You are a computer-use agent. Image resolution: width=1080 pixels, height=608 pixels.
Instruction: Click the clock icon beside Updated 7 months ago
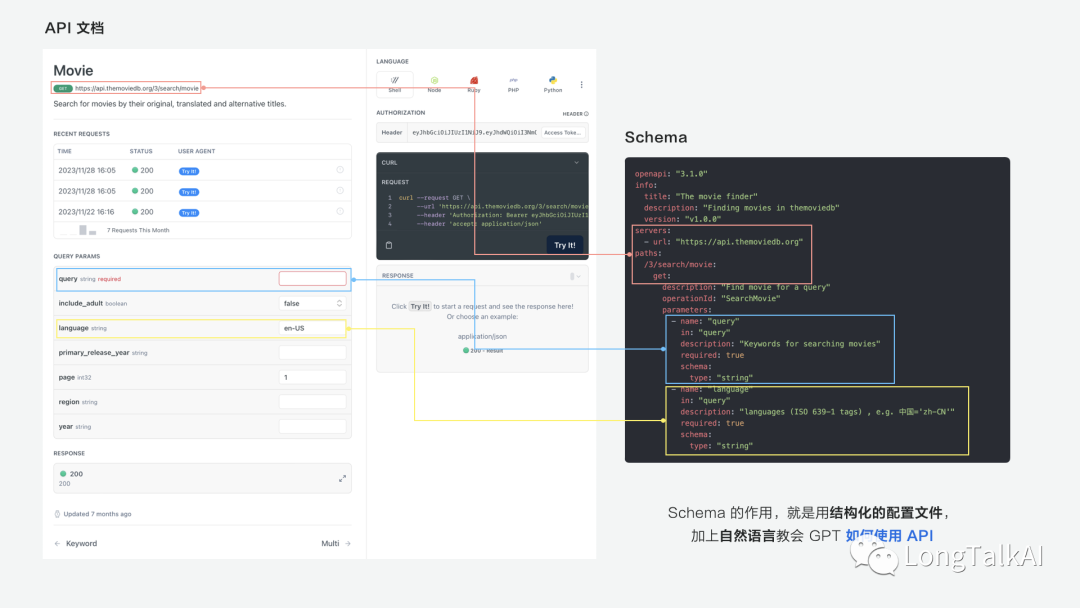pyautogui.click(x=57, y=514)
